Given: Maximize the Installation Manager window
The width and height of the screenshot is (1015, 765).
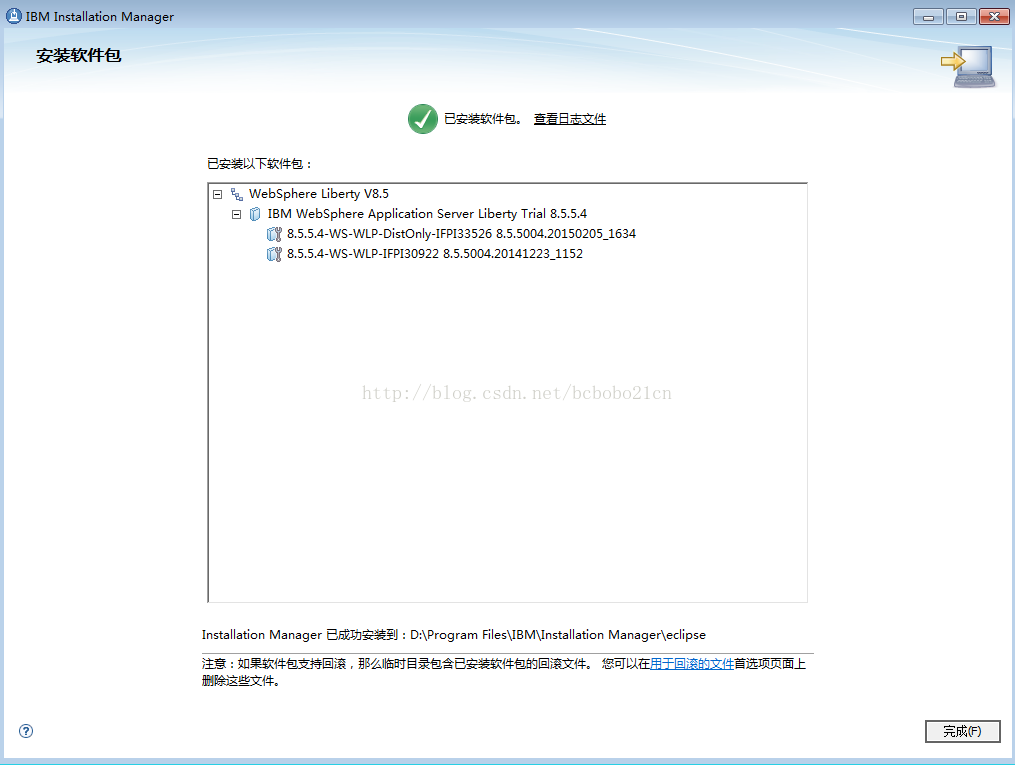Looking at the screenshot, I should [x=961, y=16].
